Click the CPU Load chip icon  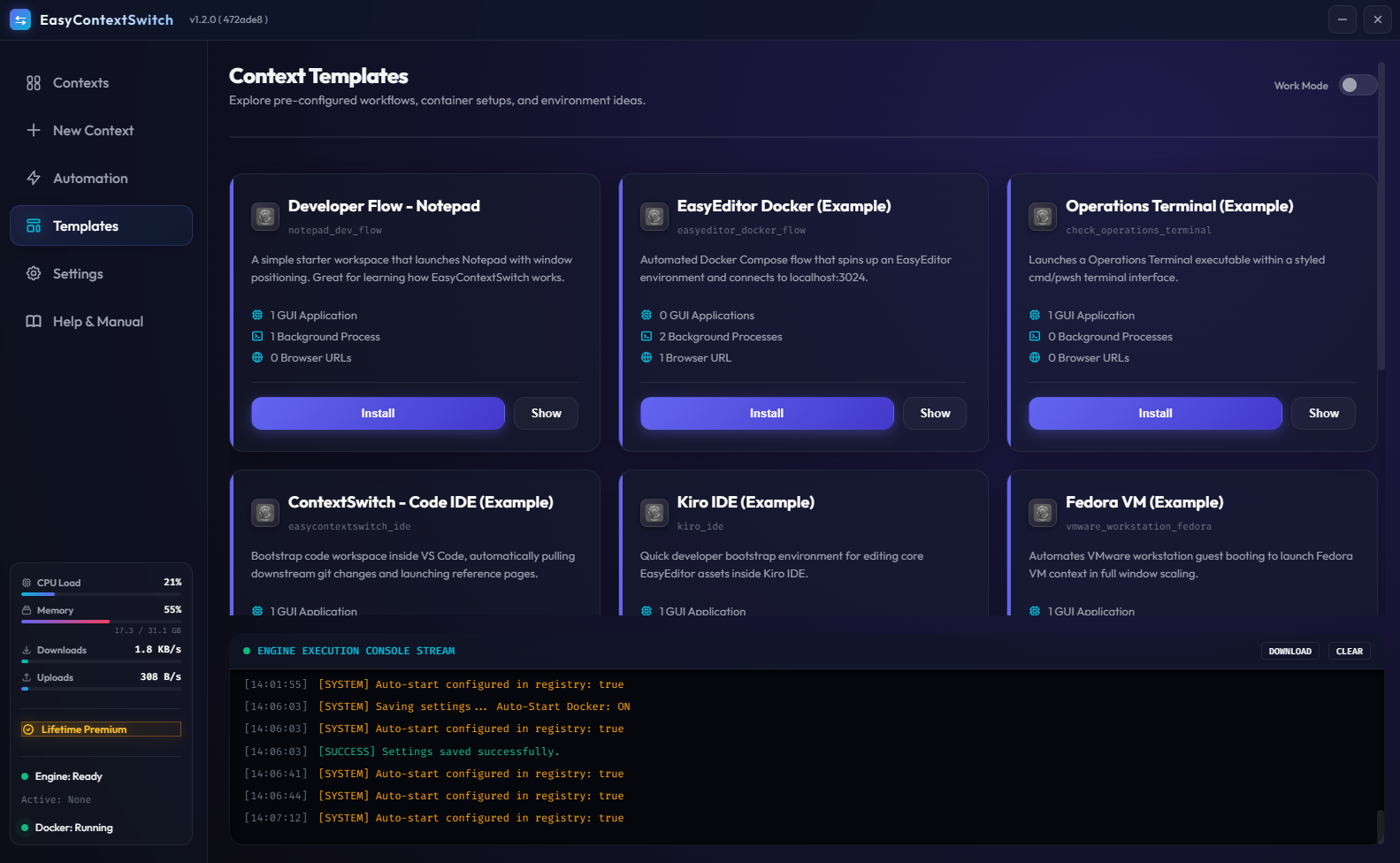[x=27, y=583]
